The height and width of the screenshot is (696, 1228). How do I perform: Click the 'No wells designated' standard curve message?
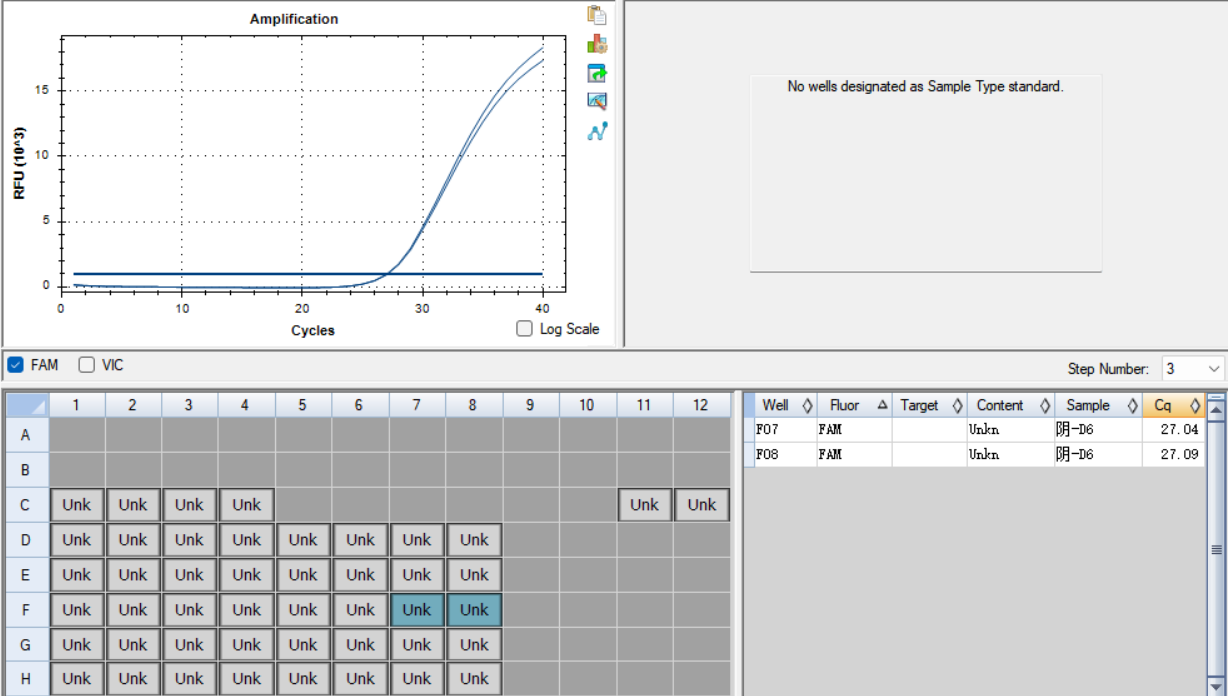click(x=925, y=87)
